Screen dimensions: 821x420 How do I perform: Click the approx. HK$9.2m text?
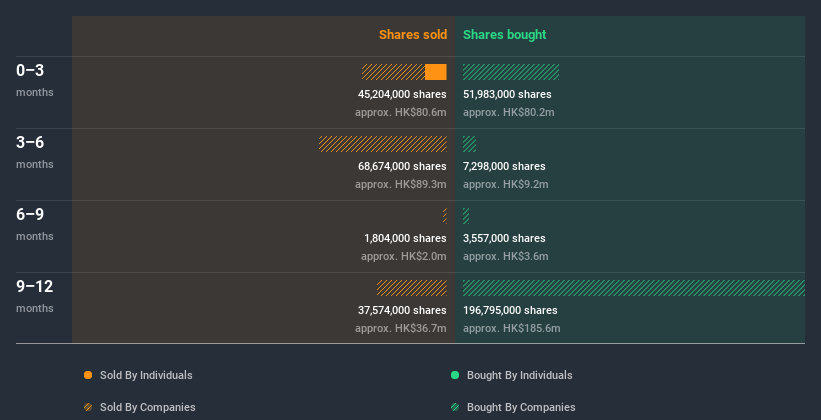pyautogui.click(x=506, y=184)
